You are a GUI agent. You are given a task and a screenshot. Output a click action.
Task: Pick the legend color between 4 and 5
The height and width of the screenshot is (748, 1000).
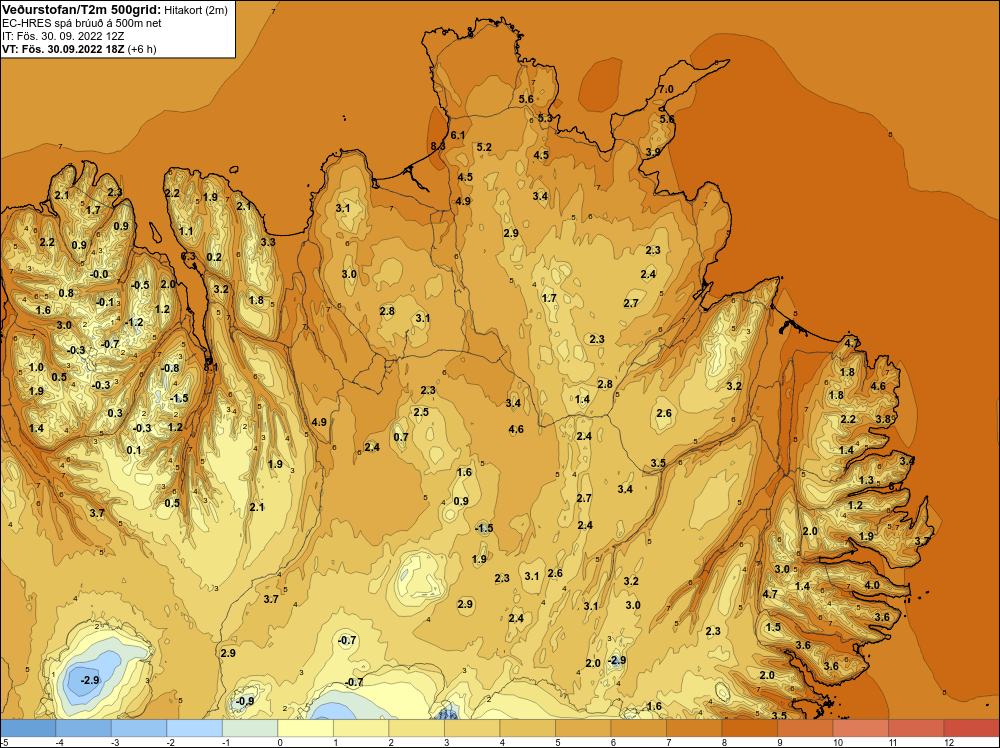tap(527, 728)
